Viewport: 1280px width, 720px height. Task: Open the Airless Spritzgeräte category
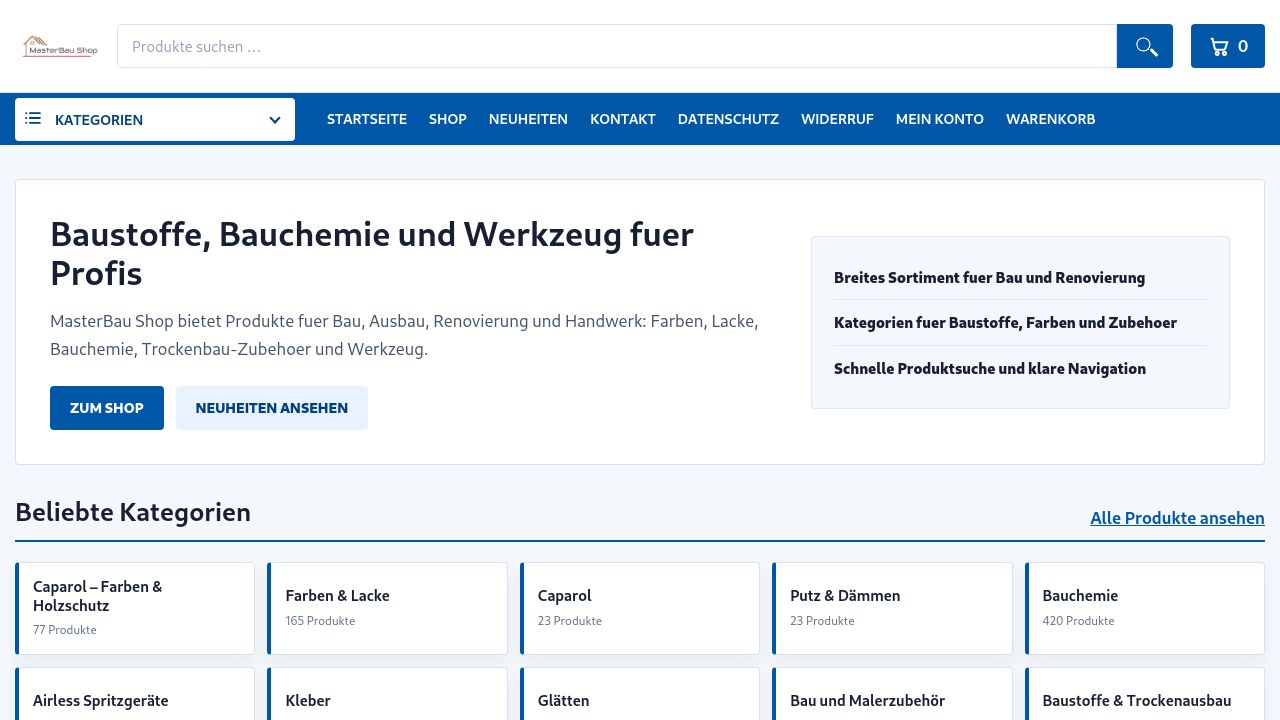135,694
